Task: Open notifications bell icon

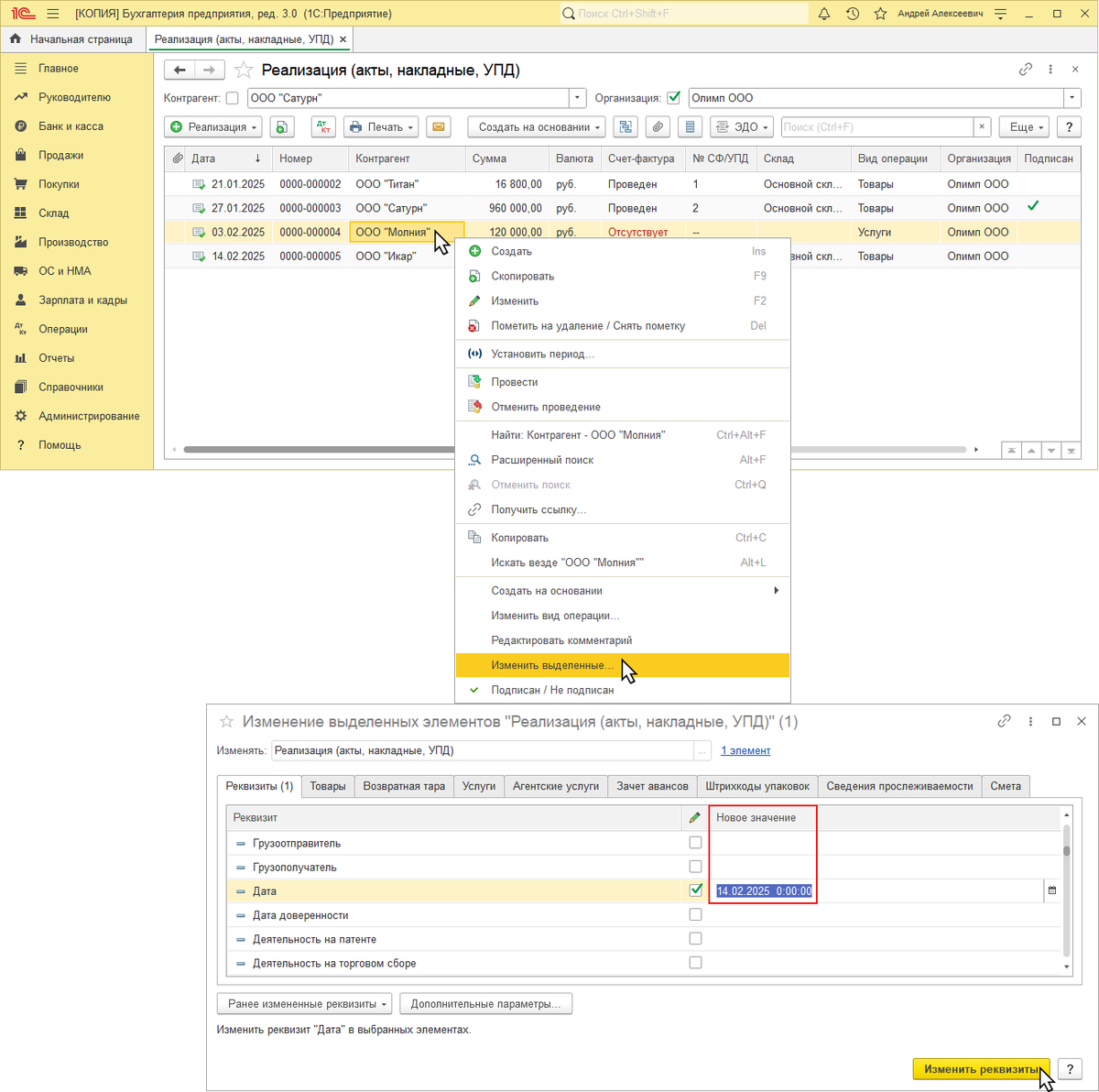Action: point(824,14)
